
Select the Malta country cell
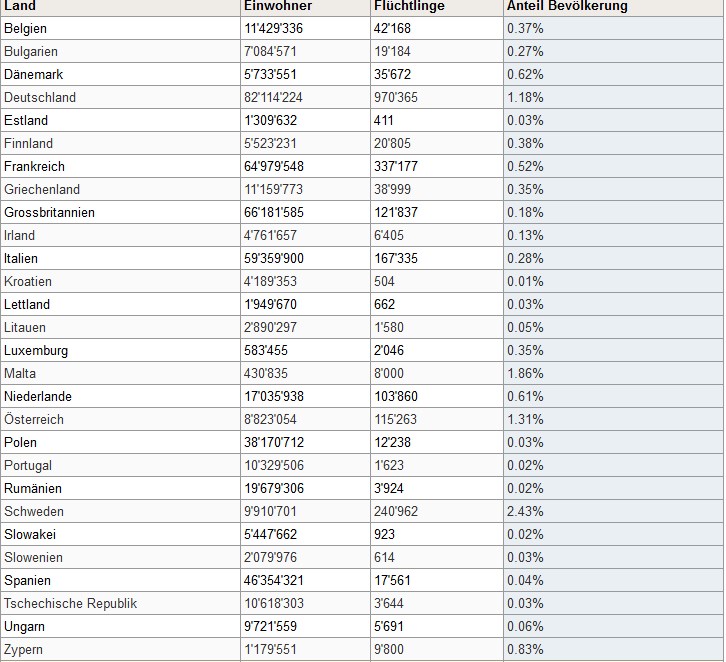point(20,373)
